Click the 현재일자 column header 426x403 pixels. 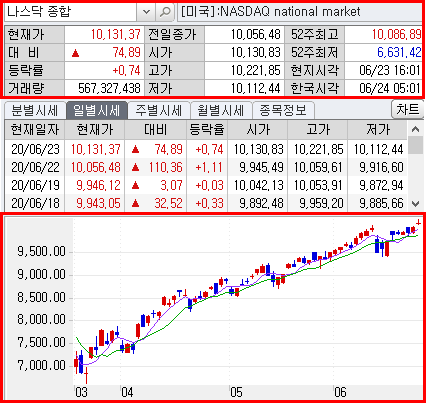[35, 130]
